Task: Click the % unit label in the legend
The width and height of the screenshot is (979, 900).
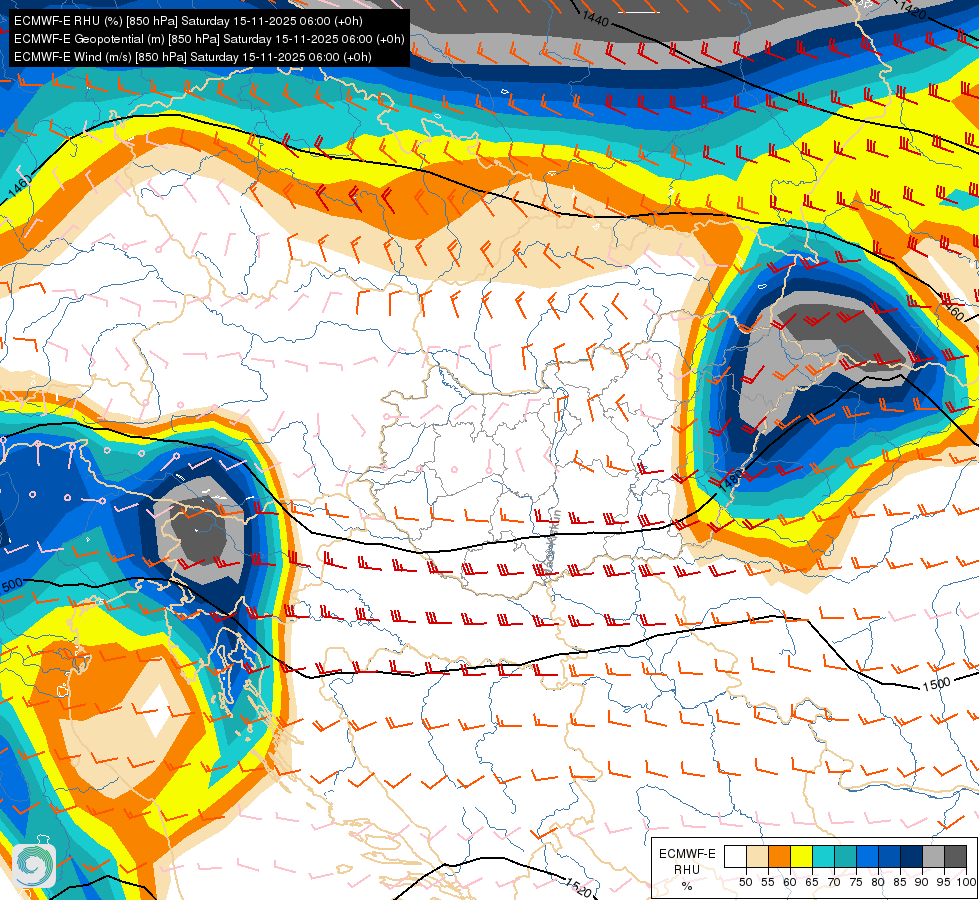Action: [x=687, y=886]
